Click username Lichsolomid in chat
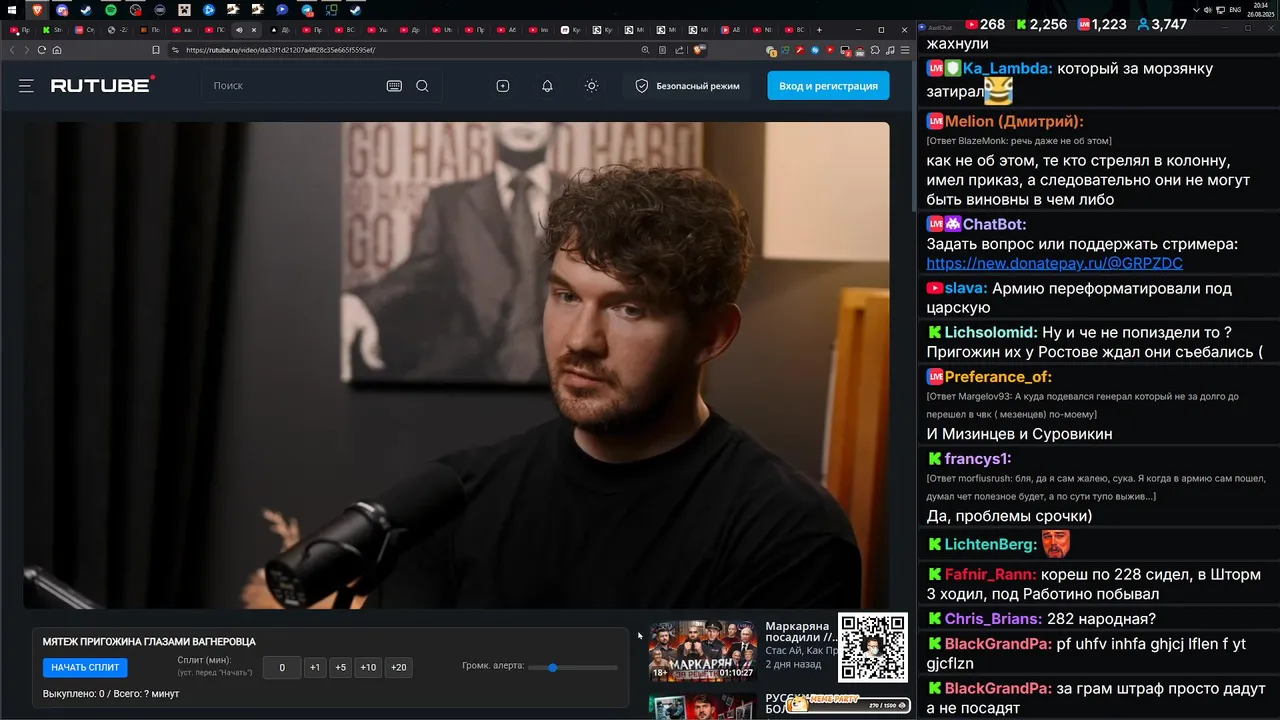1280x720 pixels. (x=990, y=332)
